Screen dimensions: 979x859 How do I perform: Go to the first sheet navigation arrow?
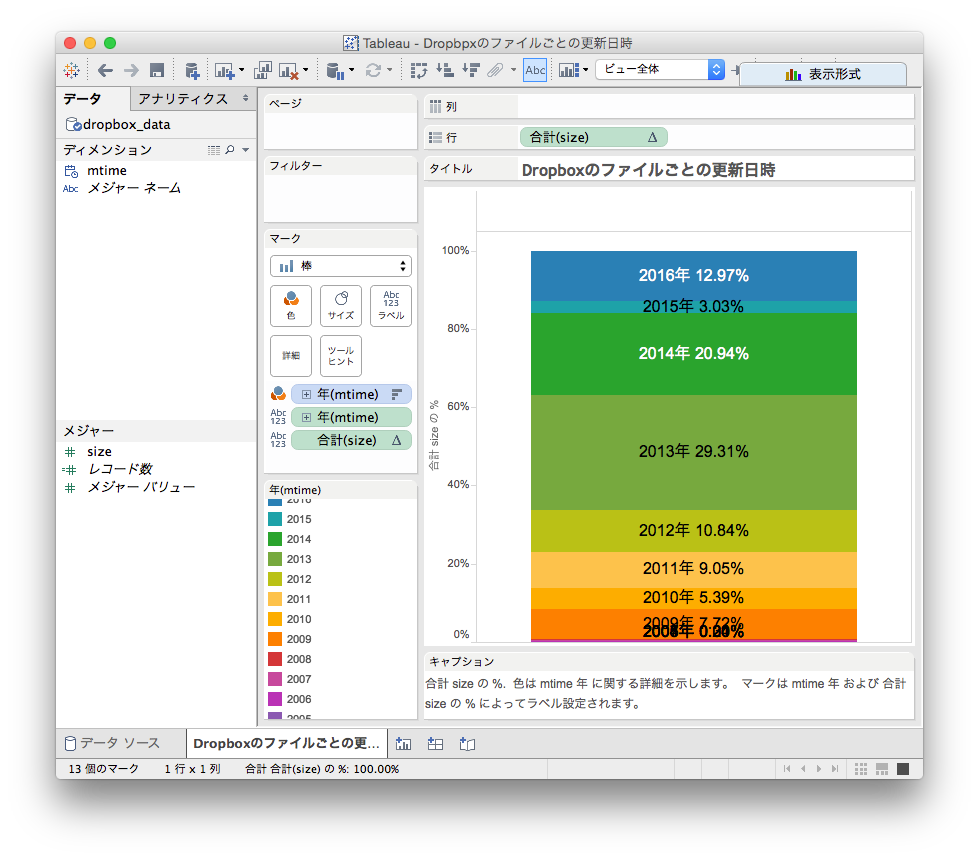(x=787, y=769)
